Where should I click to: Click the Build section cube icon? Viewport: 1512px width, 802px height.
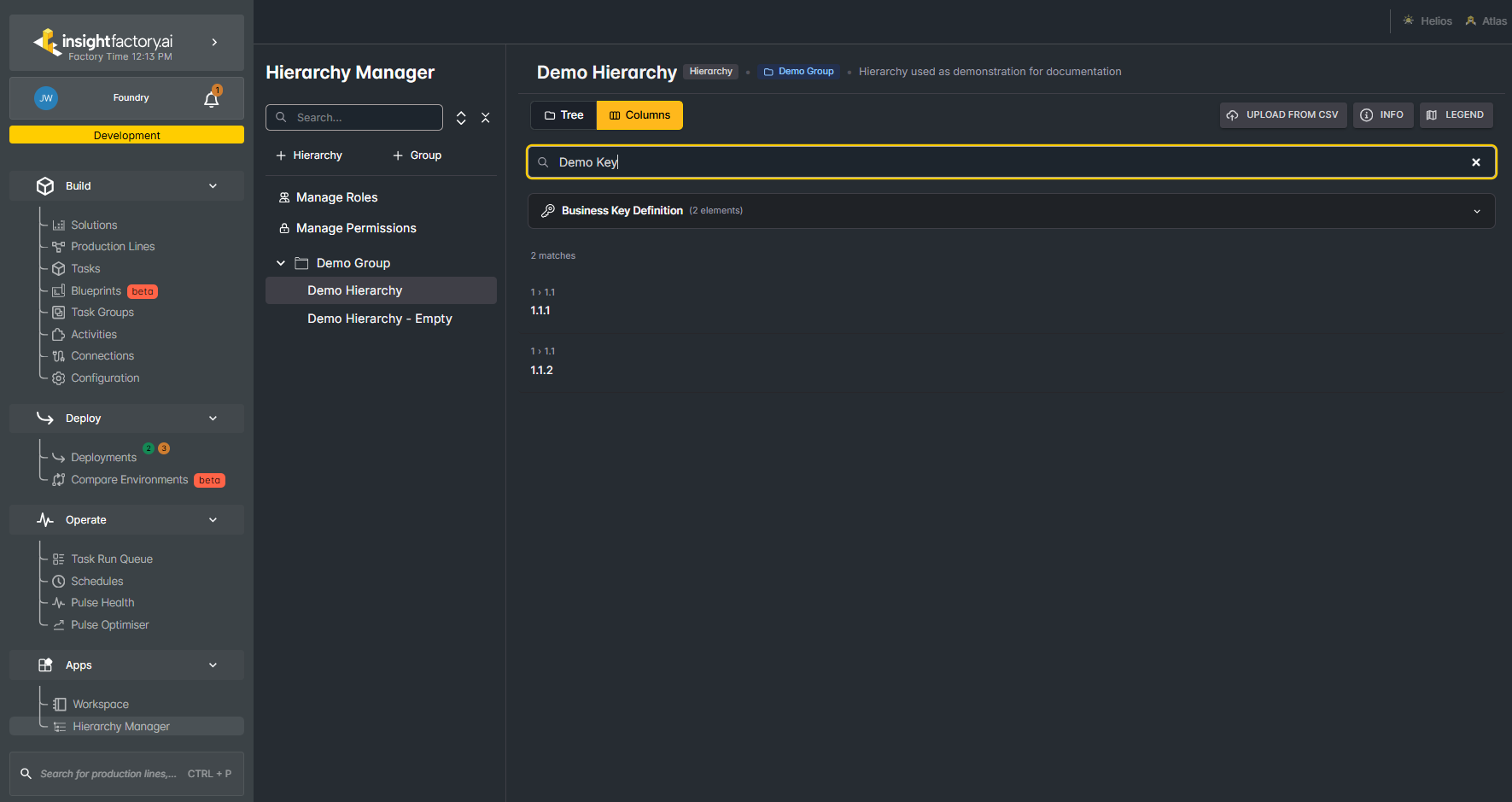click(x=45, y=186)
